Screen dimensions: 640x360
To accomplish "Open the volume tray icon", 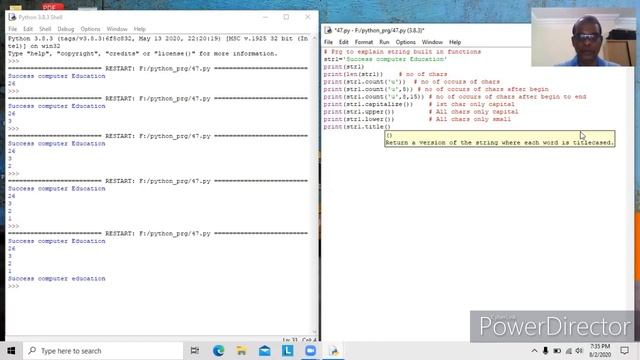I will (x=579, y=351).
